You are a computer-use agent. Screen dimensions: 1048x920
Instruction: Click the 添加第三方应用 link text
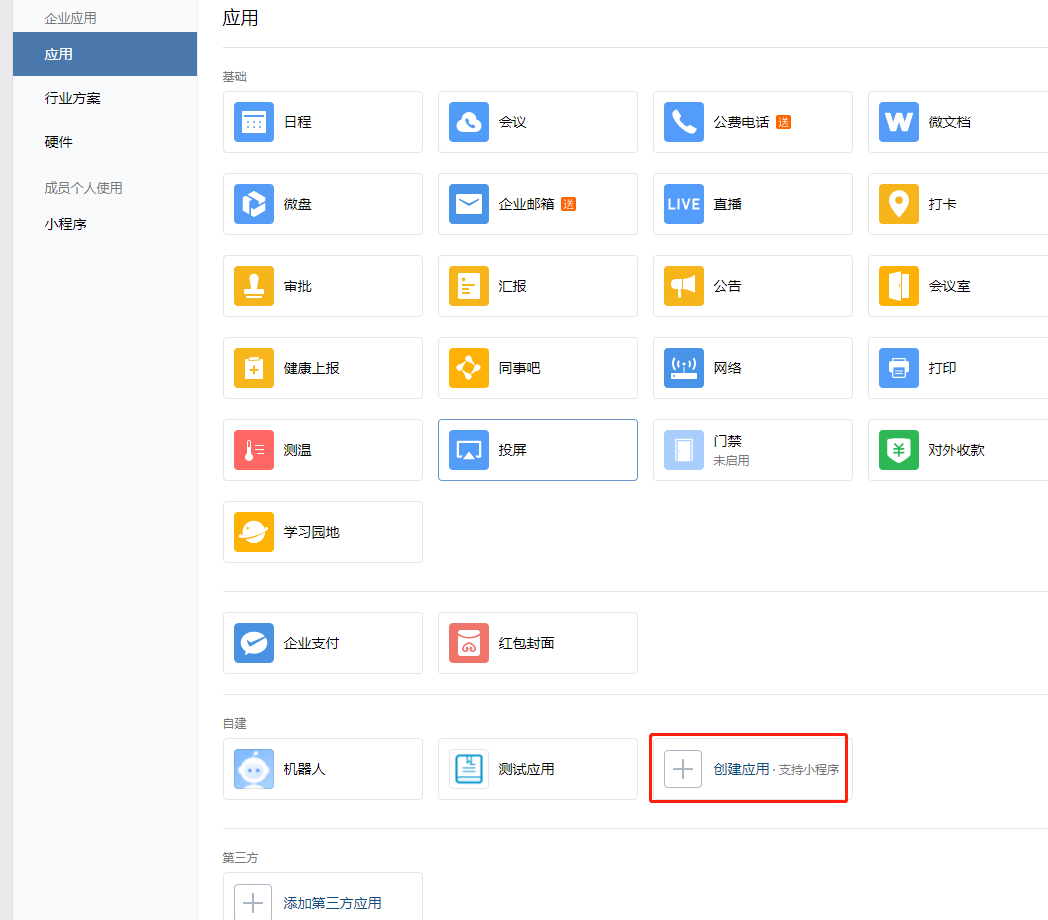[332, 903]
